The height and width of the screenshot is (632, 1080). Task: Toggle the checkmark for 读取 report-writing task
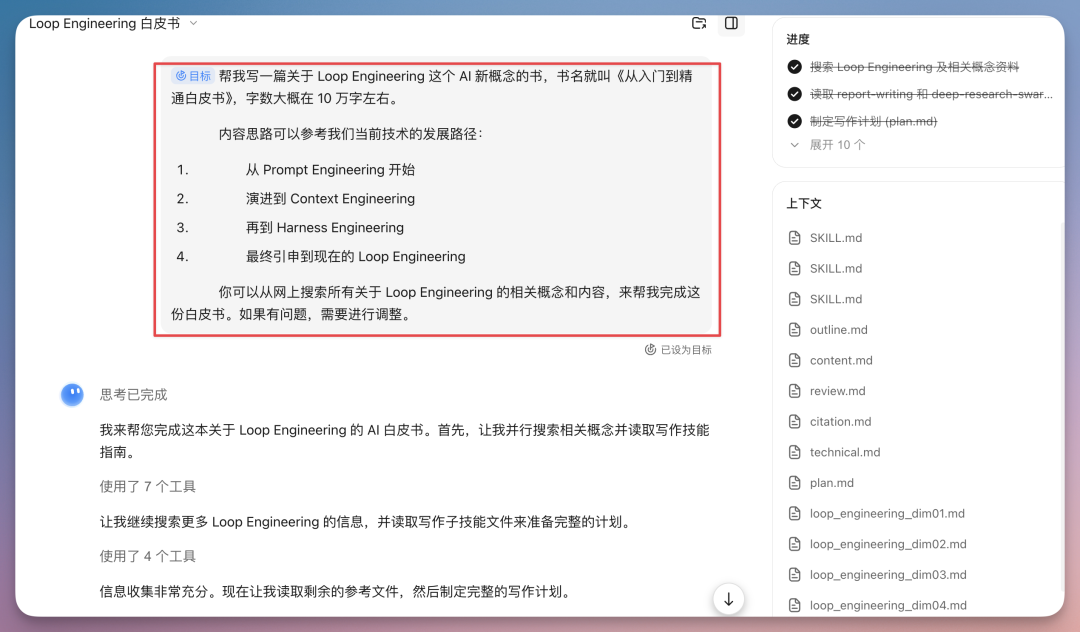click(x=794, y=94)
